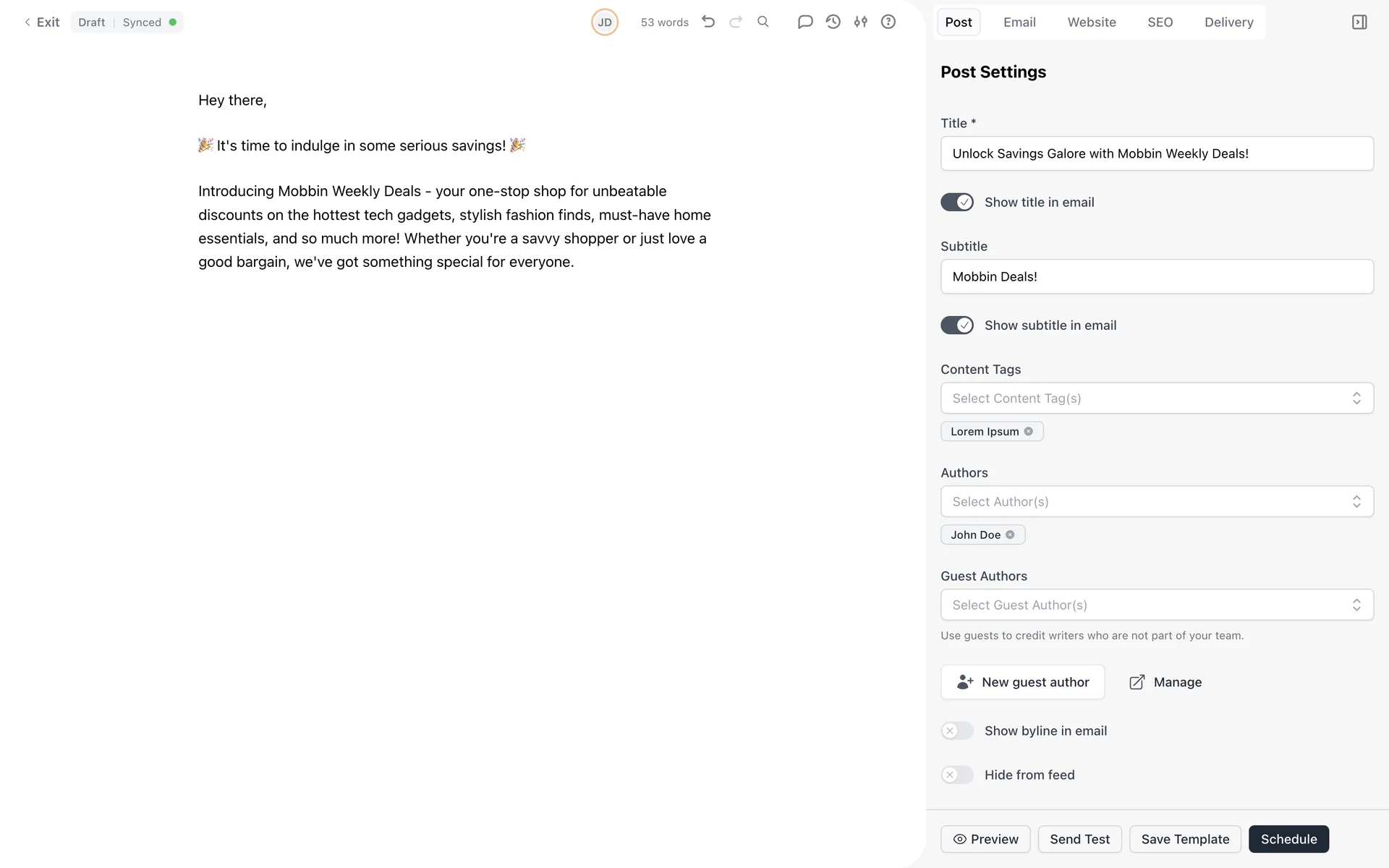The width and height of the screenshot is (1389, 868).
Task: Enable Show byline in email
Action: coord(957,731)
